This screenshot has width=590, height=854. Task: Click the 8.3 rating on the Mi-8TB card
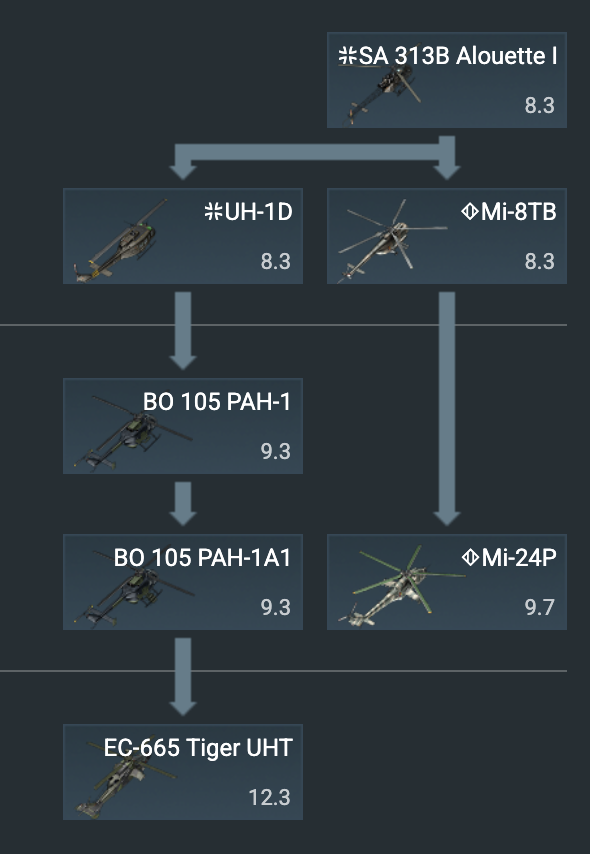(x=540, y=261)
